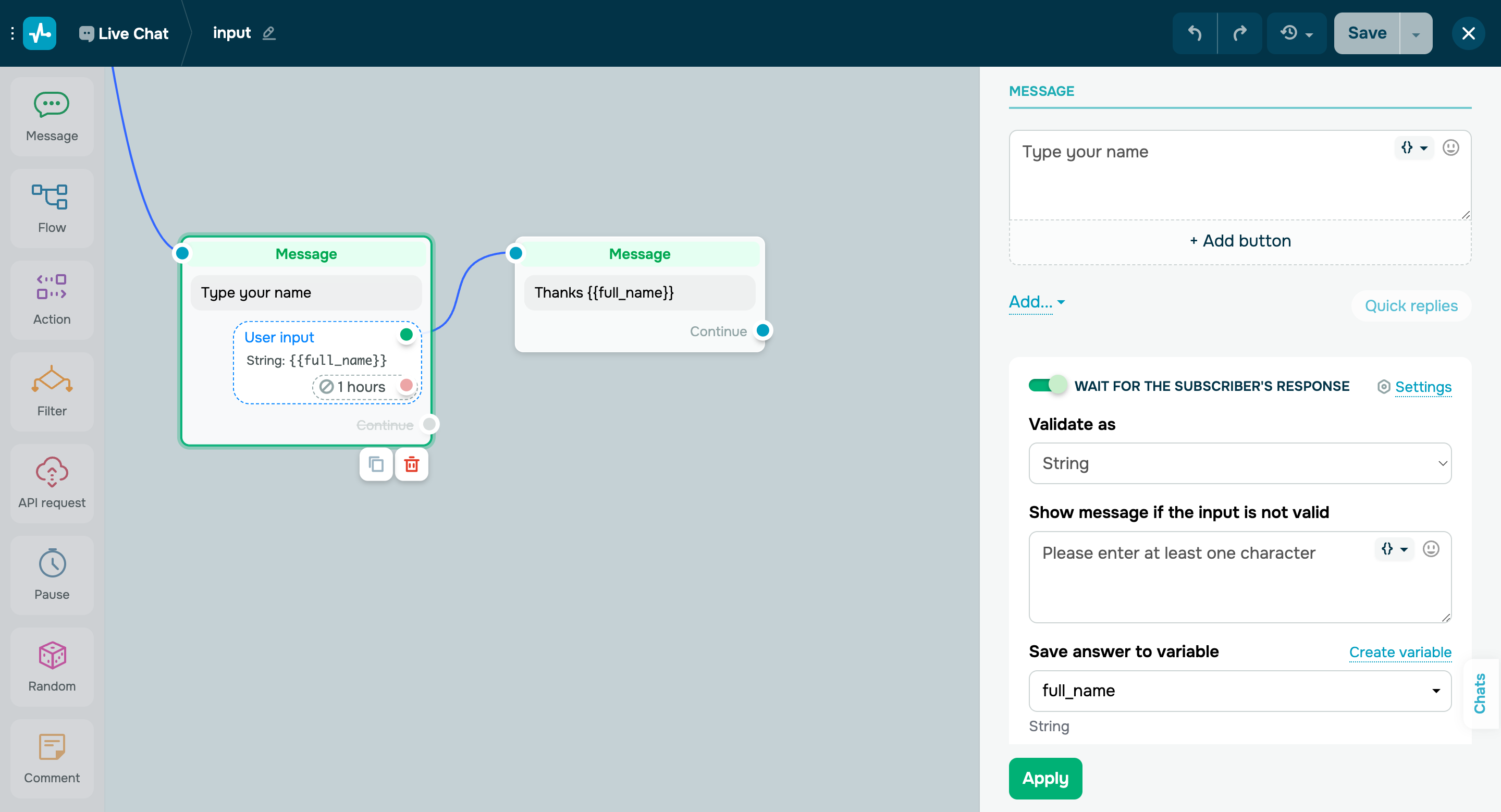Click inside the Type your name message field
This screenshot has height=812, width=1501.
[x=1195, y=175]
